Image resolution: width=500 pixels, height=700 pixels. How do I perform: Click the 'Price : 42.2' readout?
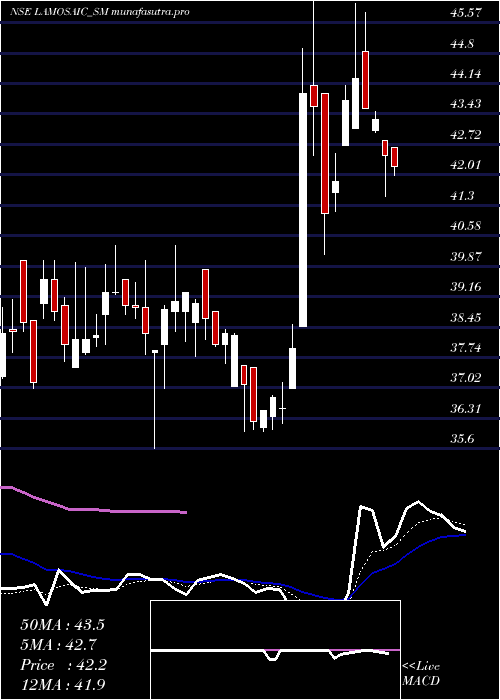point(63,665)
